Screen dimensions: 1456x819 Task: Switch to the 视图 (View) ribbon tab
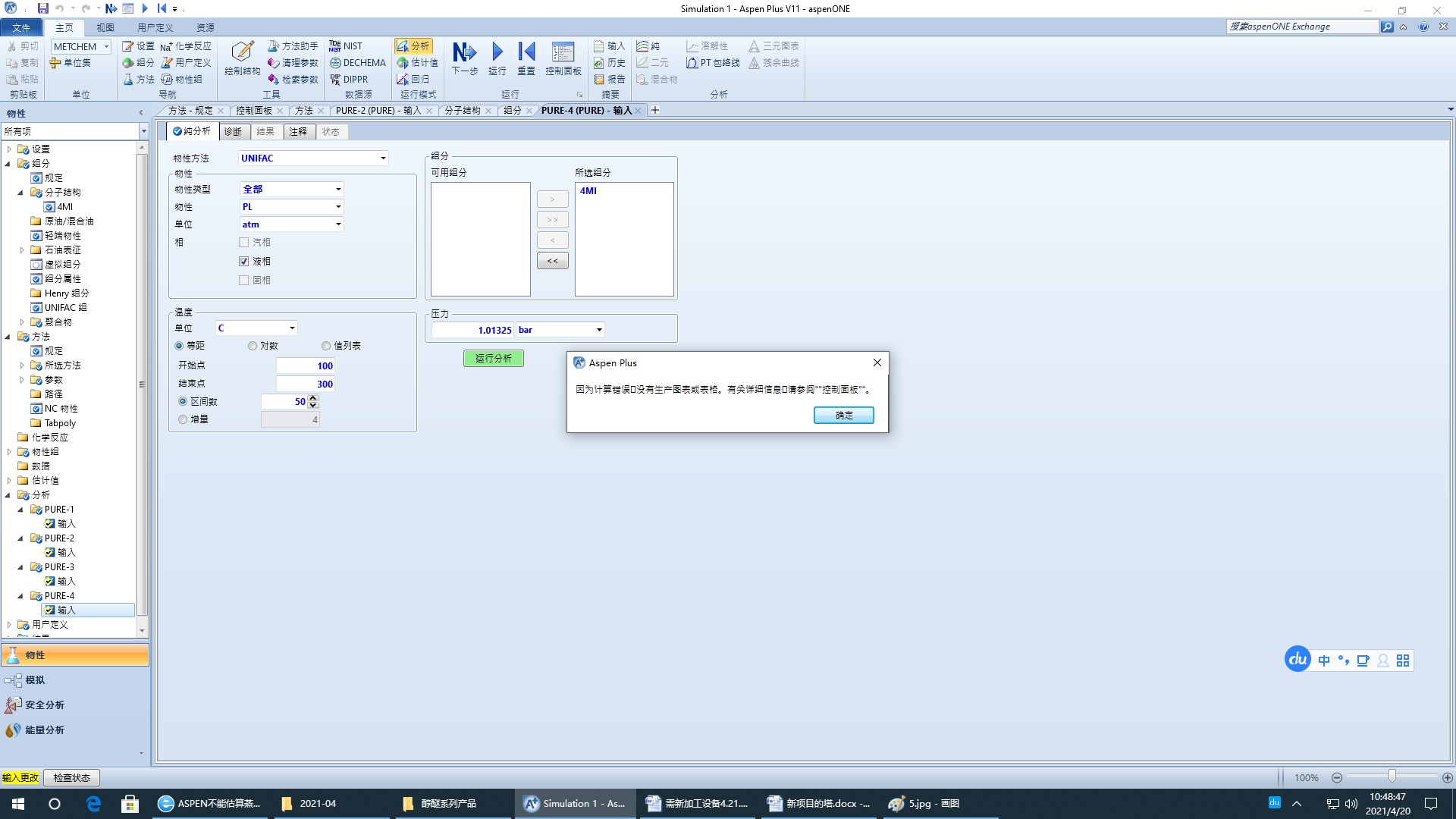point(105,27)
